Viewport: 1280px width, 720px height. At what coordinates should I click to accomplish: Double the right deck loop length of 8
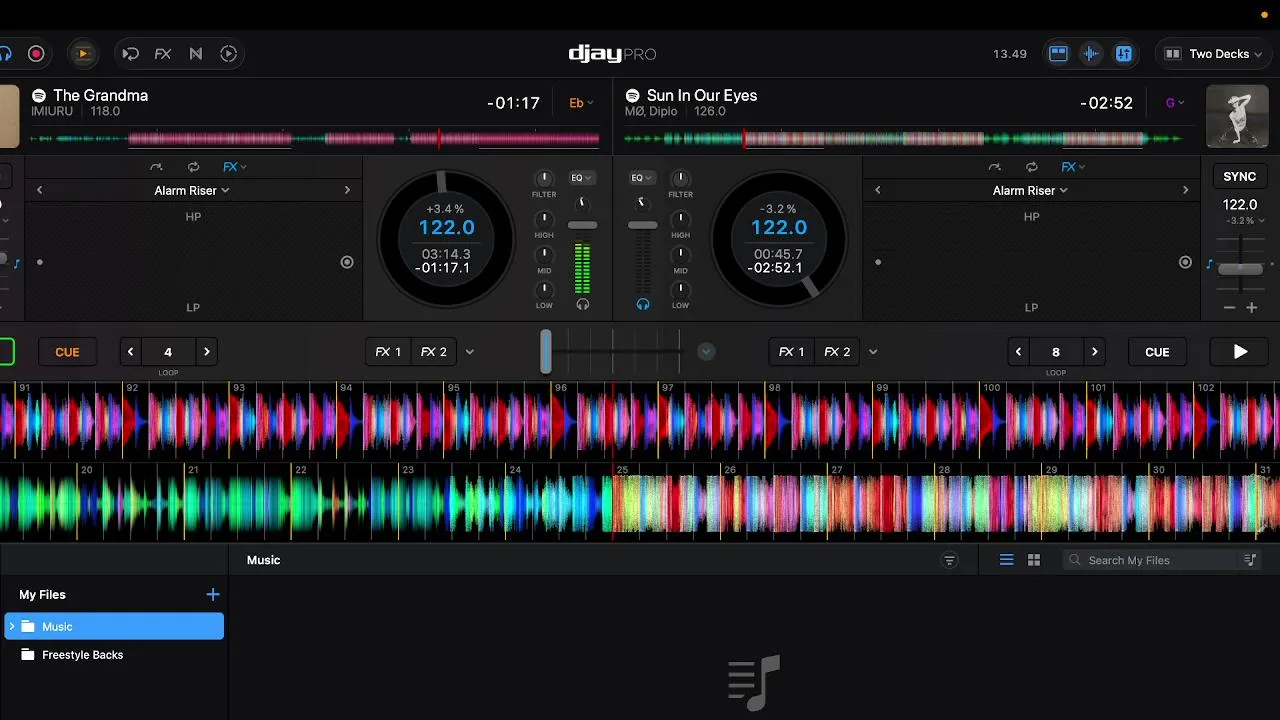click(1094, 352)
